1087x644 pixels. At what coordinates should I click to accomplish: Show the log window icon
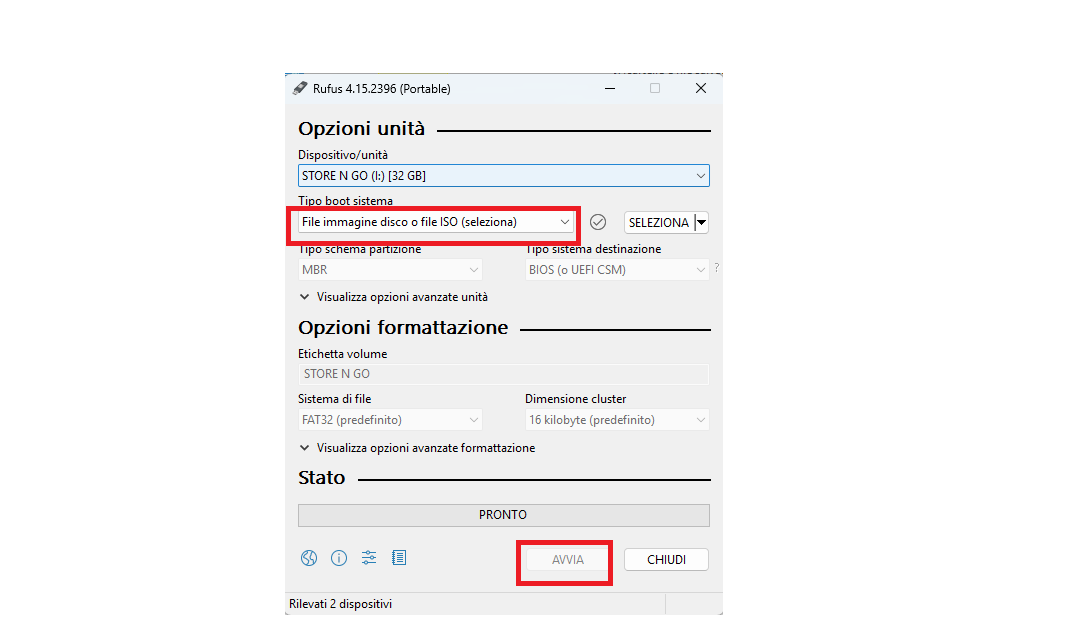pyautogui.click(x=399, y=557)
